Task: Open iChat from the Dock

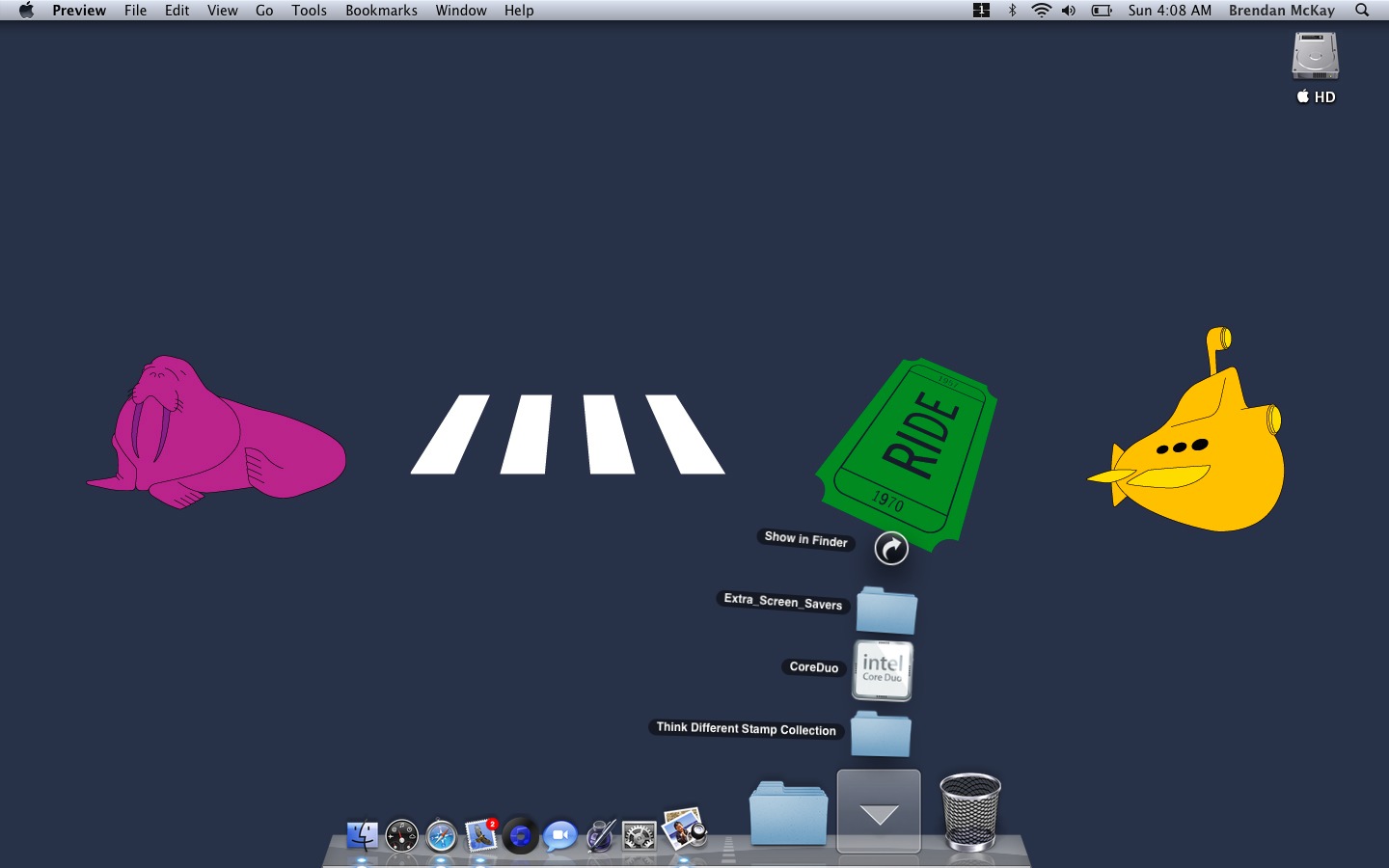Action: pos(559,835)
